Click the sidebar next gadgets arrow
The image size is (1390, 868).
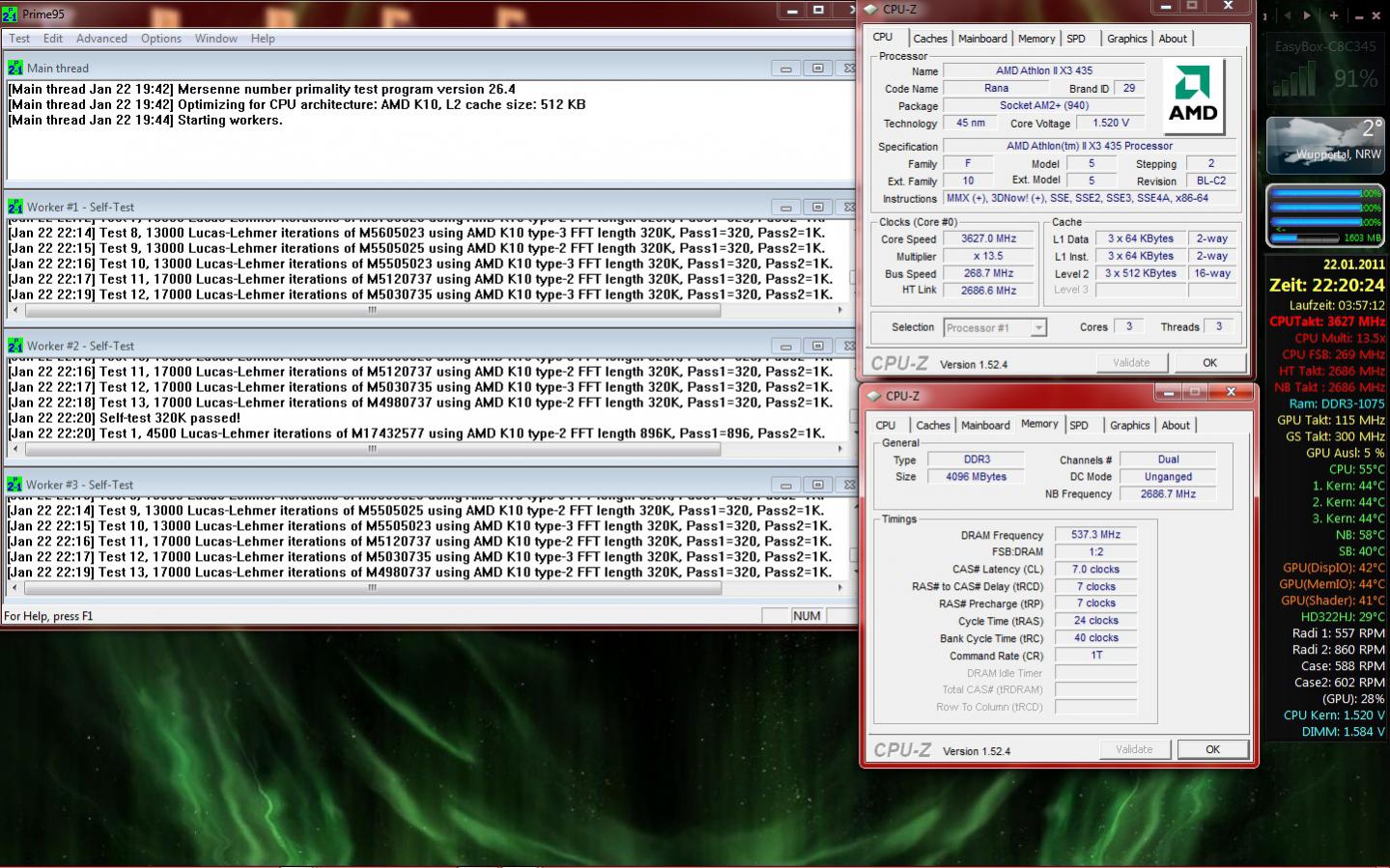pos(1307,15)
